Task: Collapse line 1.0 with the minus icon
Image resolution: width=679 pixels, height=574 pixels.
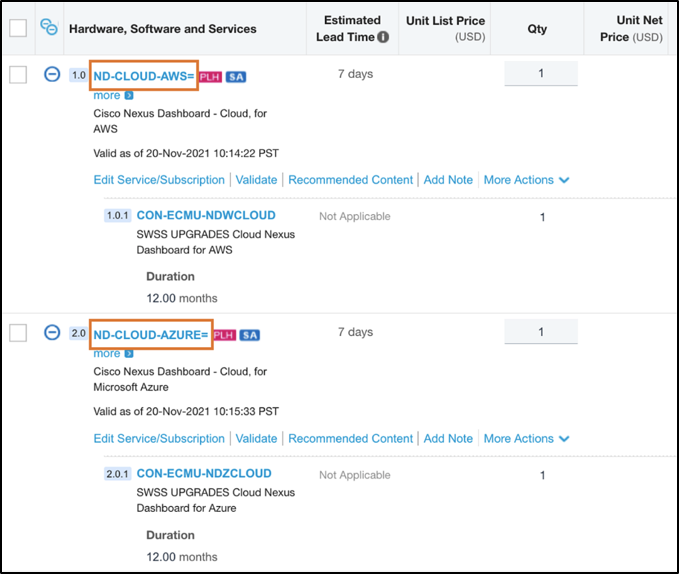Action: 52,74
